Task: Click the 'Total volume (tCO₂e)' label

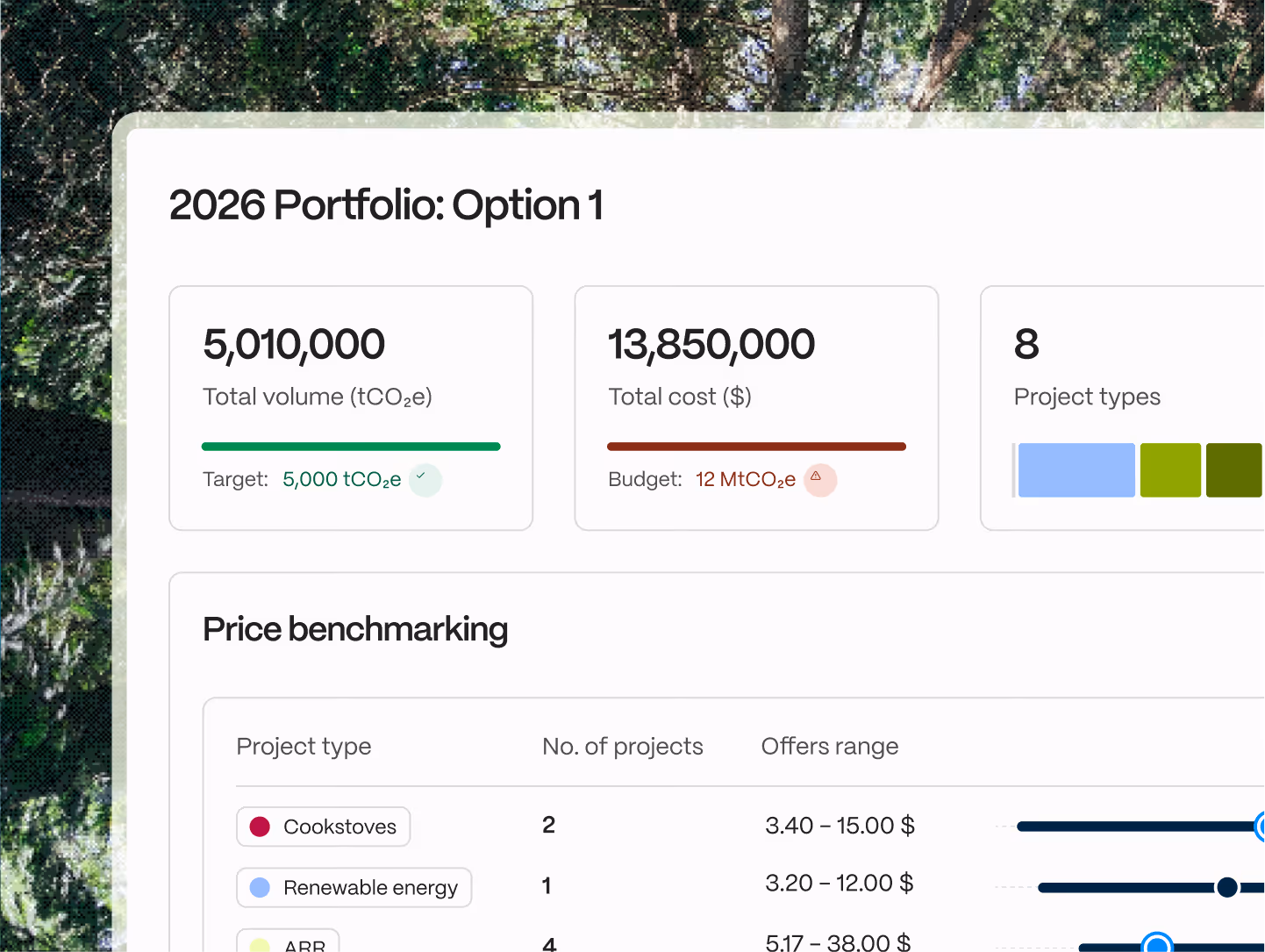Action: pos(318,397)
